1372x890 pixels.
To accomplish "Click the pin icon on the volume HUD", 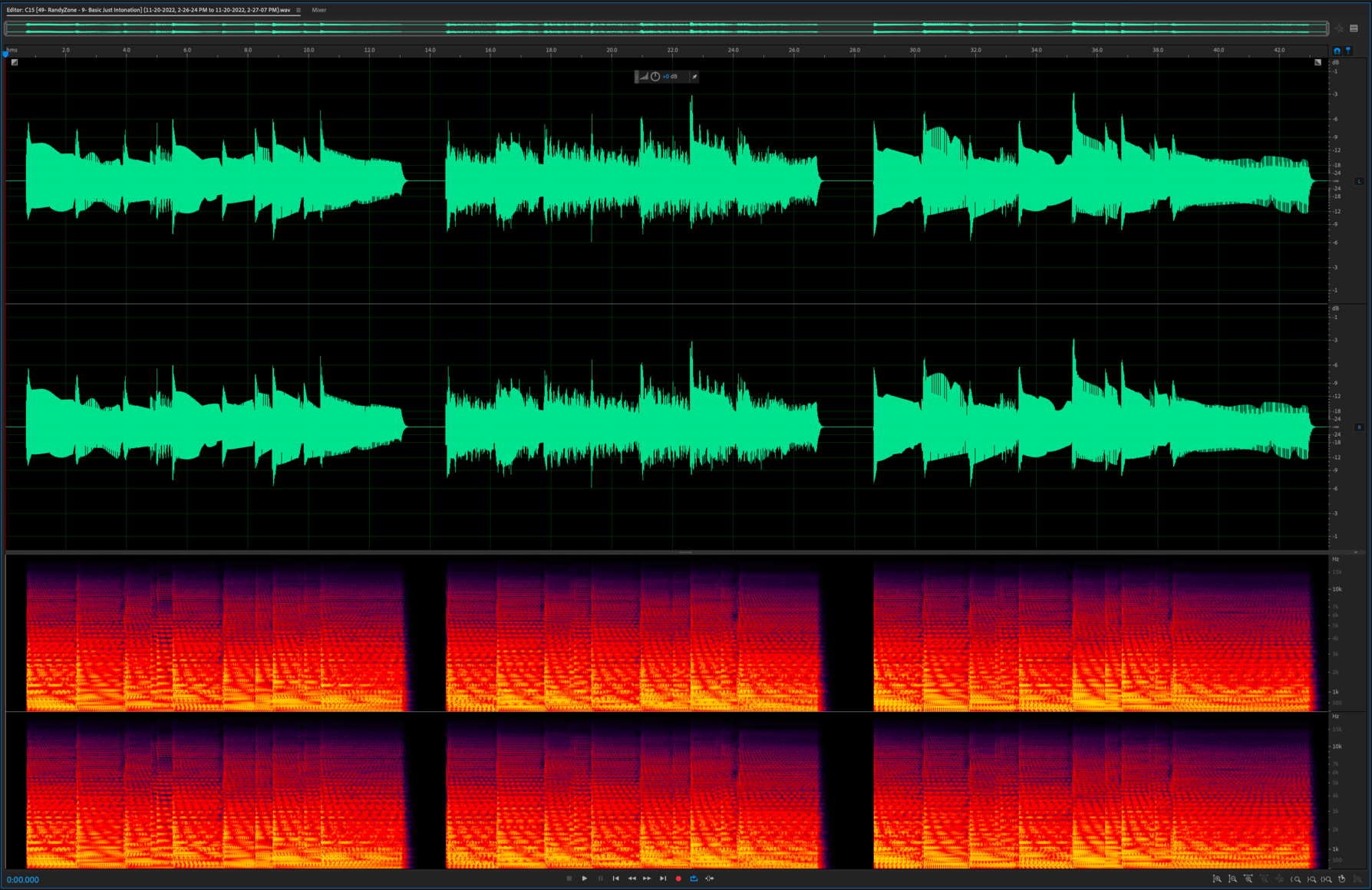I will point(694,77).
